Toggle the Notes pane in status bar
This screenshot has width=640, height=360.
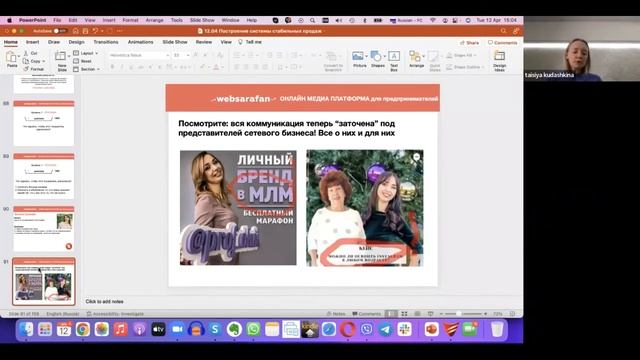click(x=336, y=314)
